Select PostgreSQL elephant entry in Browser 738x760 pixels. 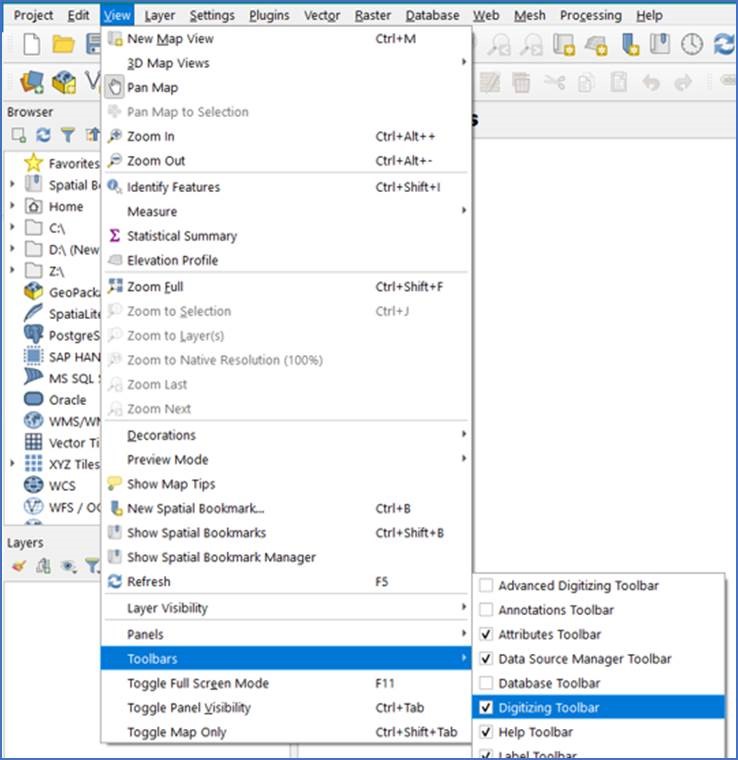pos(62,335)
